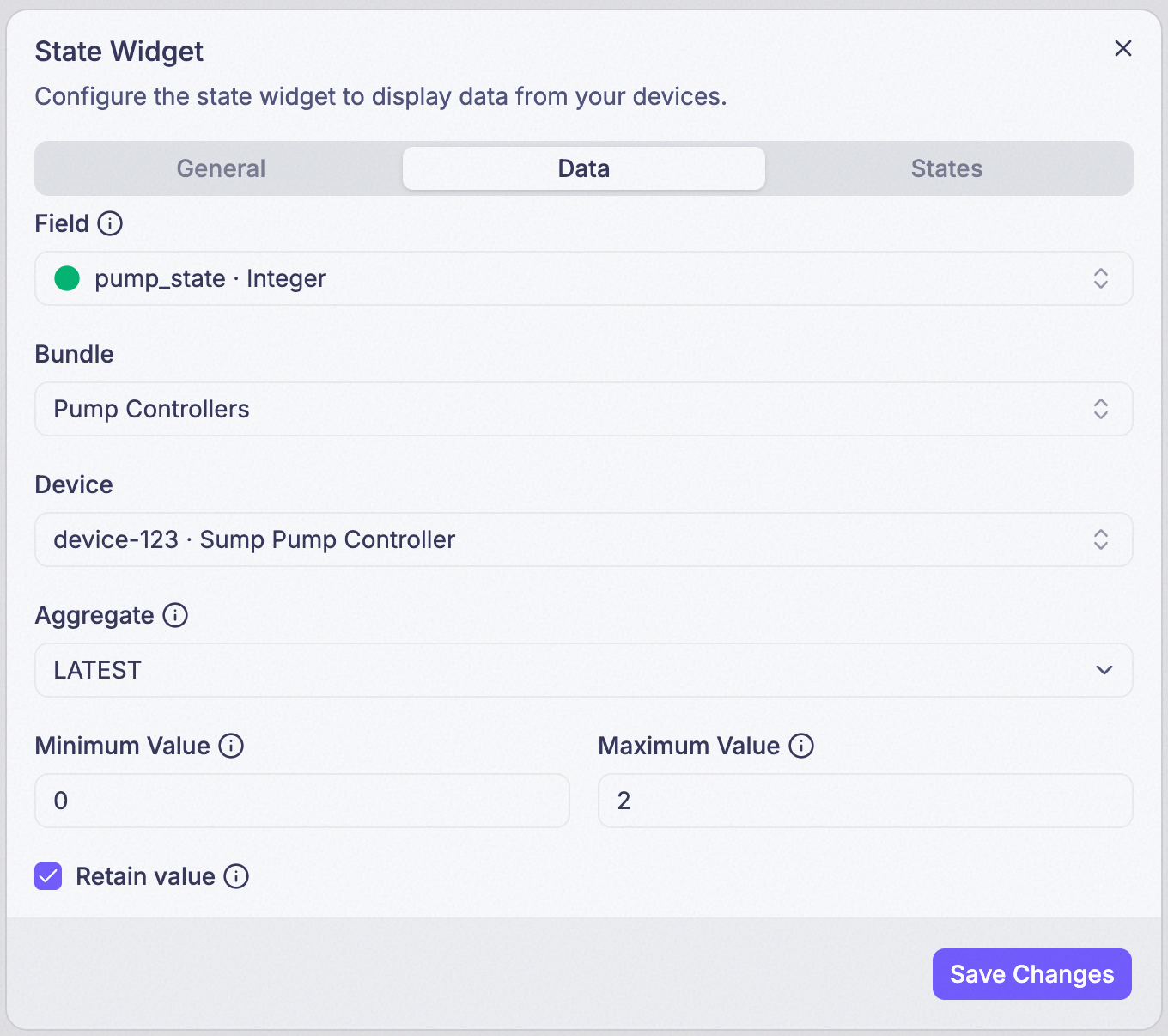
Task: Click the Retain value info icon
Action: coord(236,876)
